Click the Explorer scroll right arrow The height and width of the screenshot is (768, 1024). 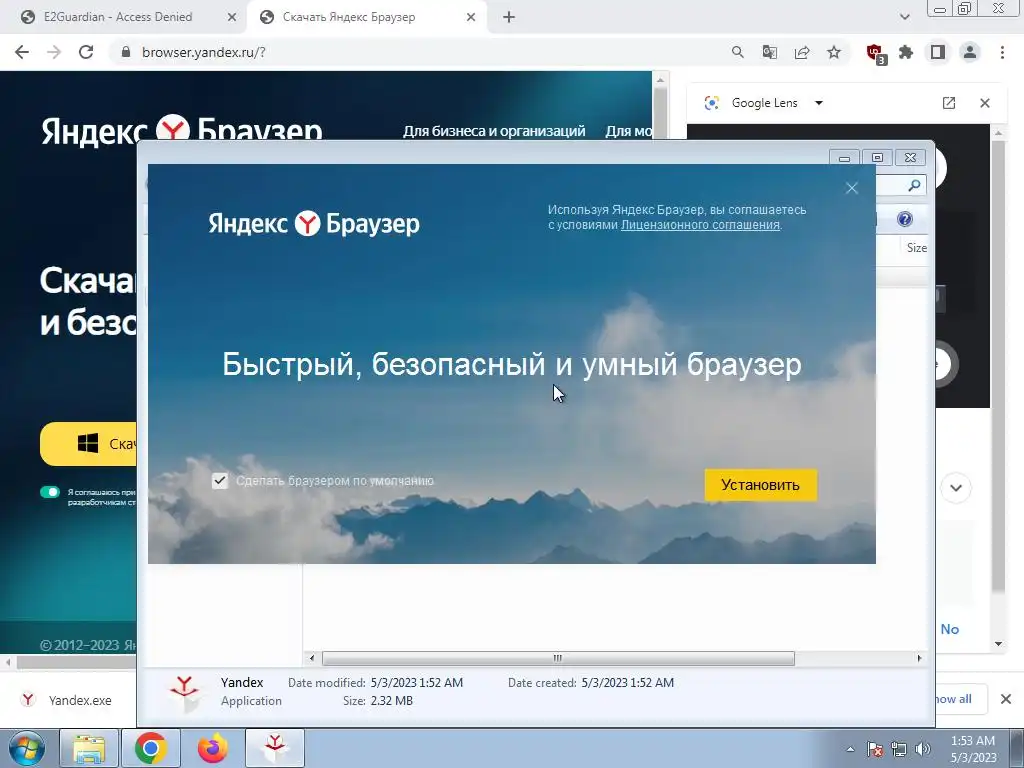pos(920,658)
